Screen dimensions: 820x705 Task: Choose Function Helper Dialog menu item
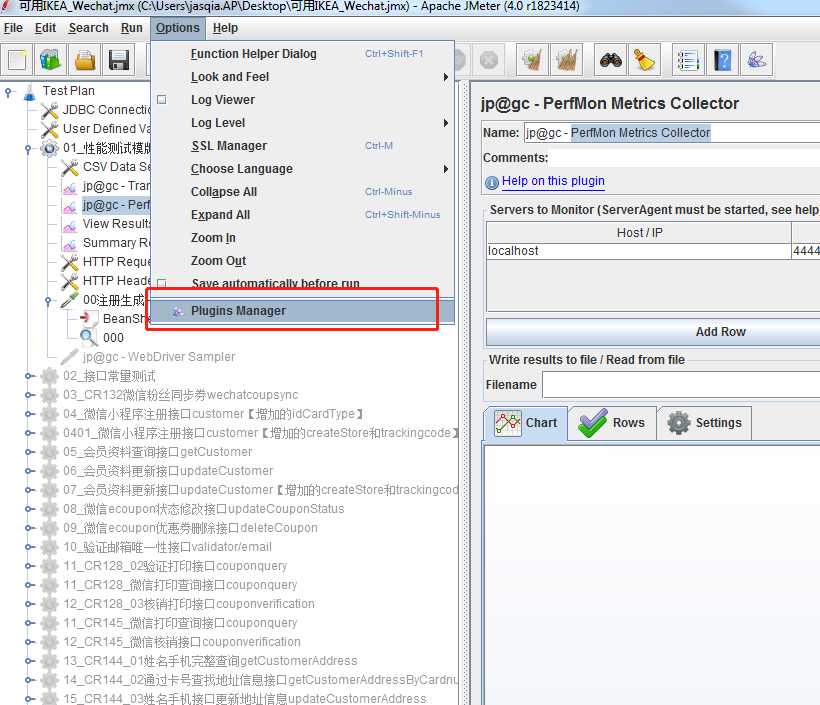click(303, 54)
